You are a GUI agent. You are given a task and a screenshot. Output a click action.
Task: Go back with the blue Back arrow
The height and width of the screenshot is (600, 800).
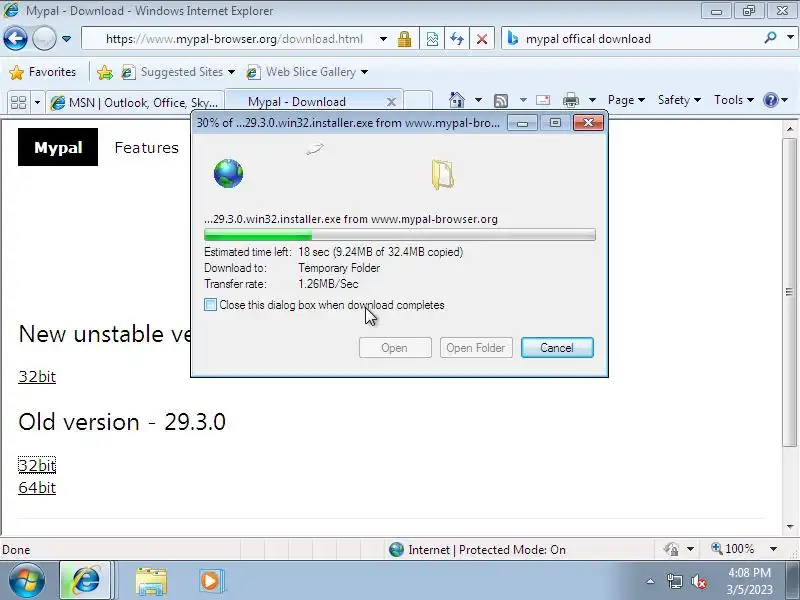coord(15,38)
